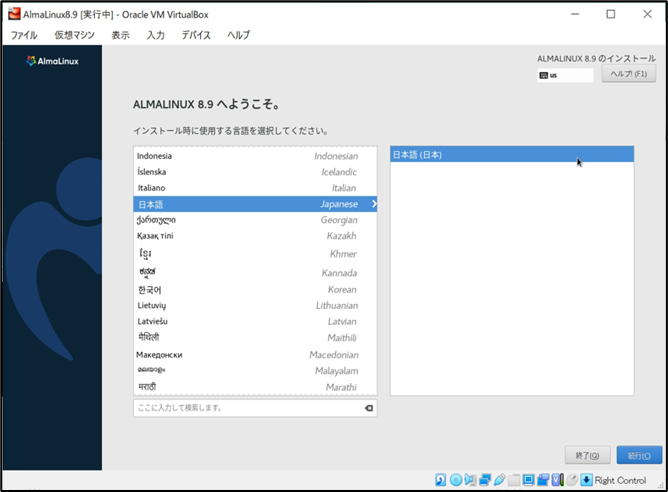Click the ヘルプ! (F1) button
The width and height of the screenshot is (668, 492).
(x=629, y=74)
